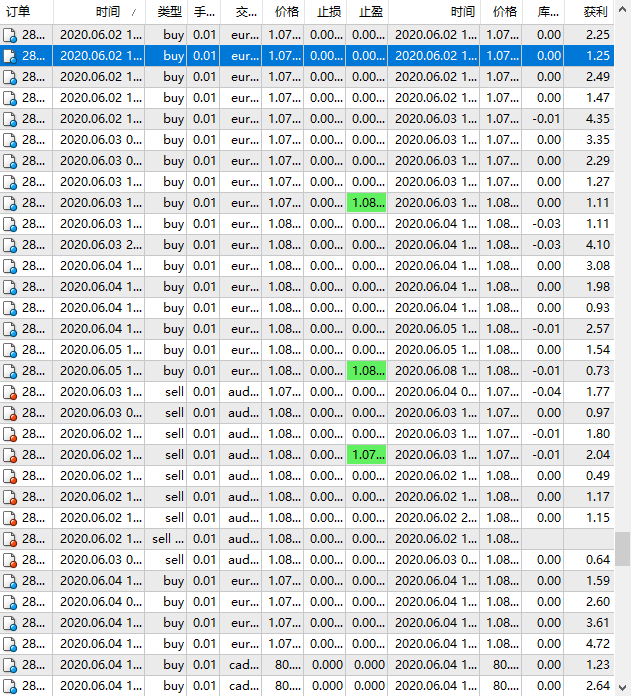Image resolution: width=631 pixels, height=696 pixels.
Task: Click the 2020.06.02 2... close time cell
Action: point(434,518)
